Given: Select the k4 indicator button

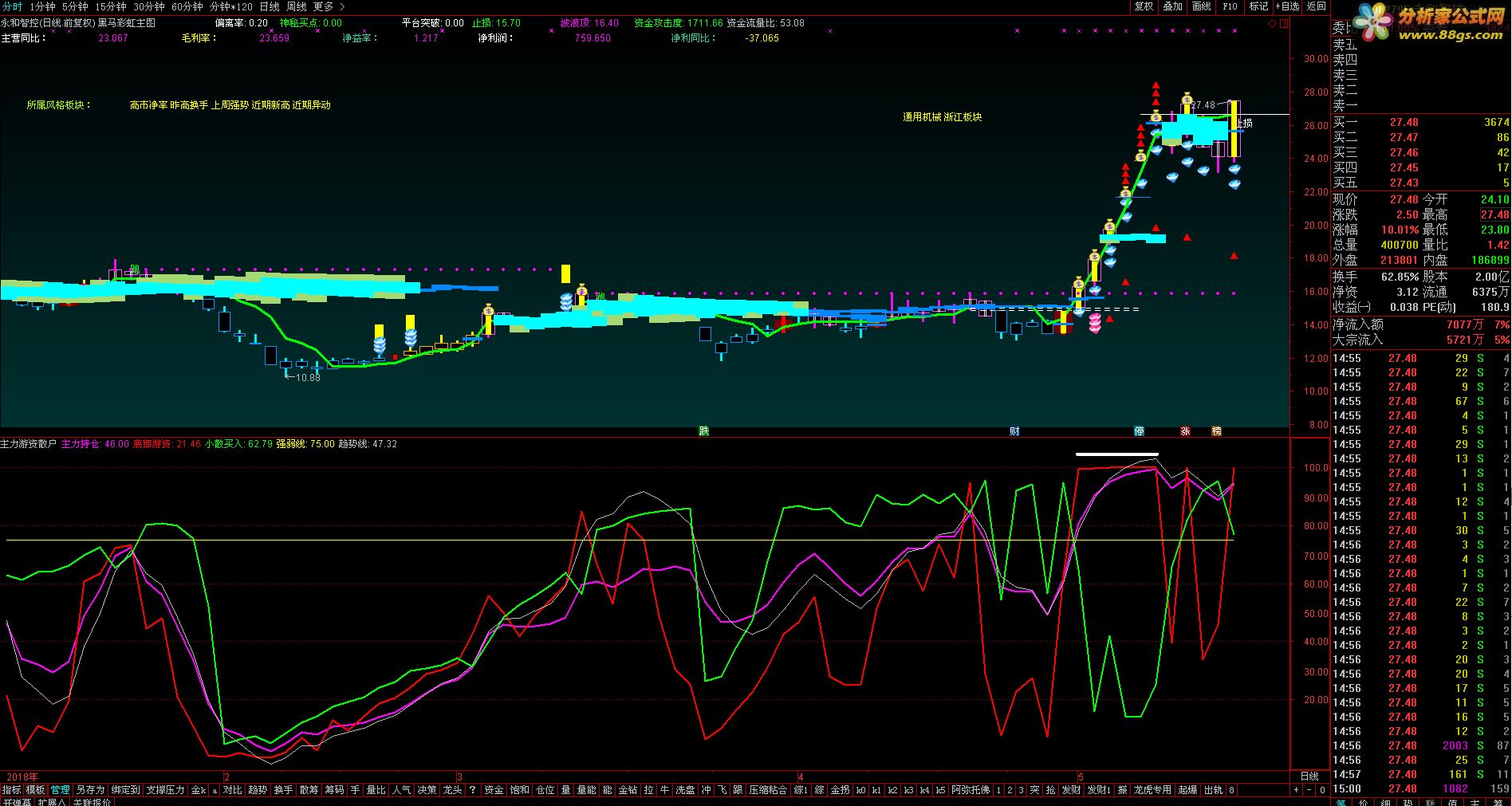Looking at the screenshot, I should 924,790.
